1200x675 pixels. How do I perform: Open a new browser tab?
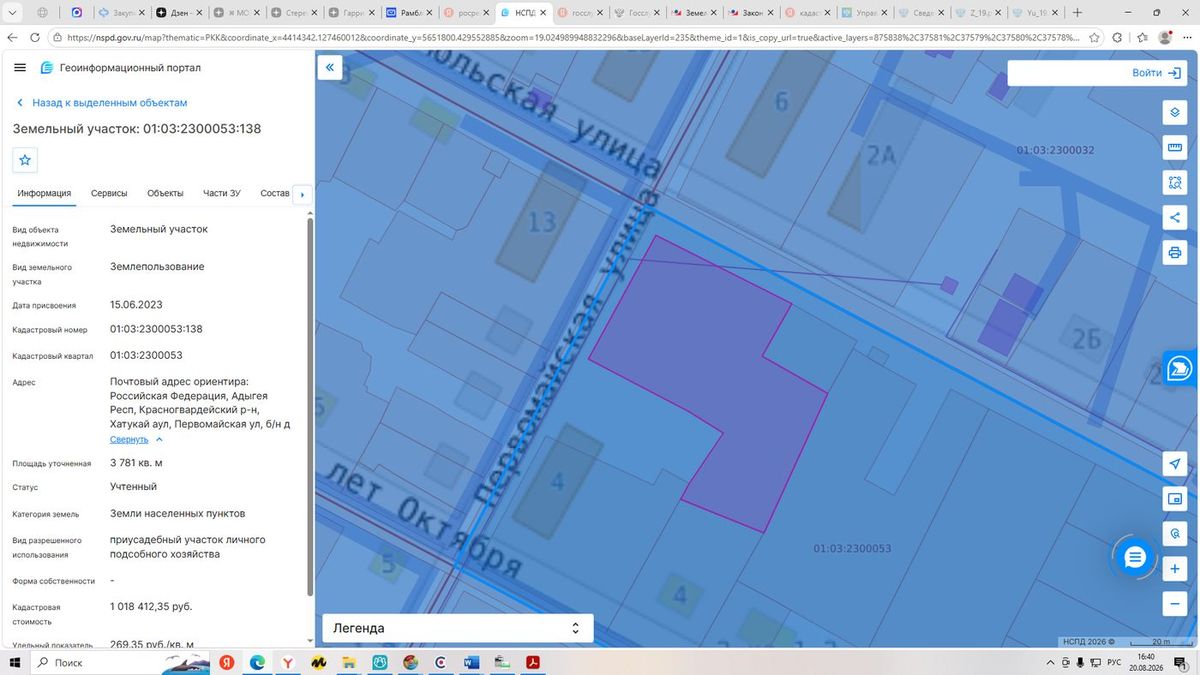[x=1077, y=13]
